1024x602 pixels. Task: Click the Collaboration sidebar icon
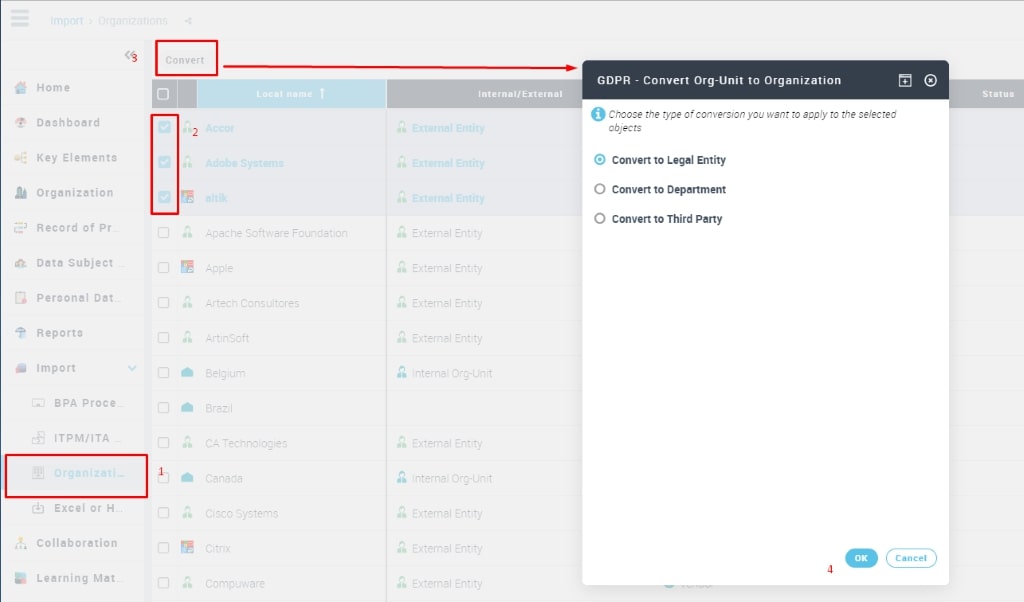pos(20,543)
